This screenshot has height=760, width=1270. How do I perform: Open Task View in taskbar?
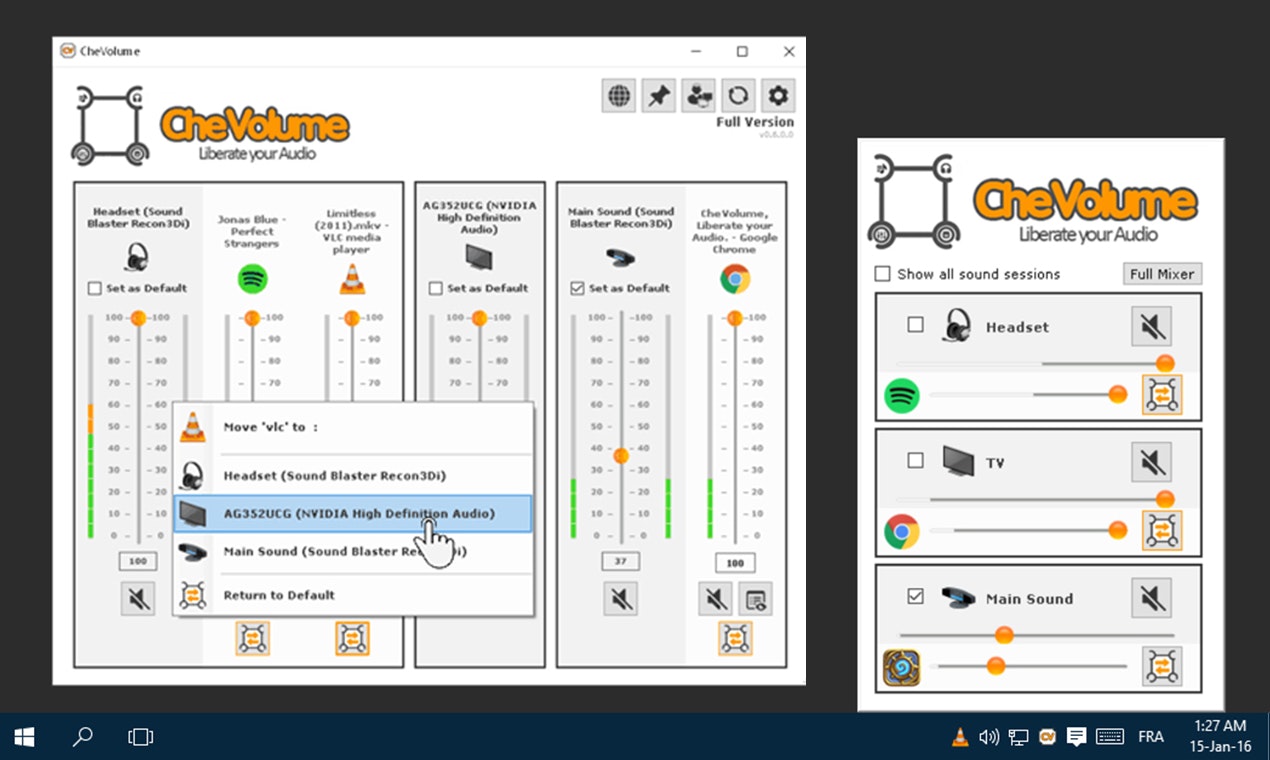pyautogui.click(x=141, y=737)
